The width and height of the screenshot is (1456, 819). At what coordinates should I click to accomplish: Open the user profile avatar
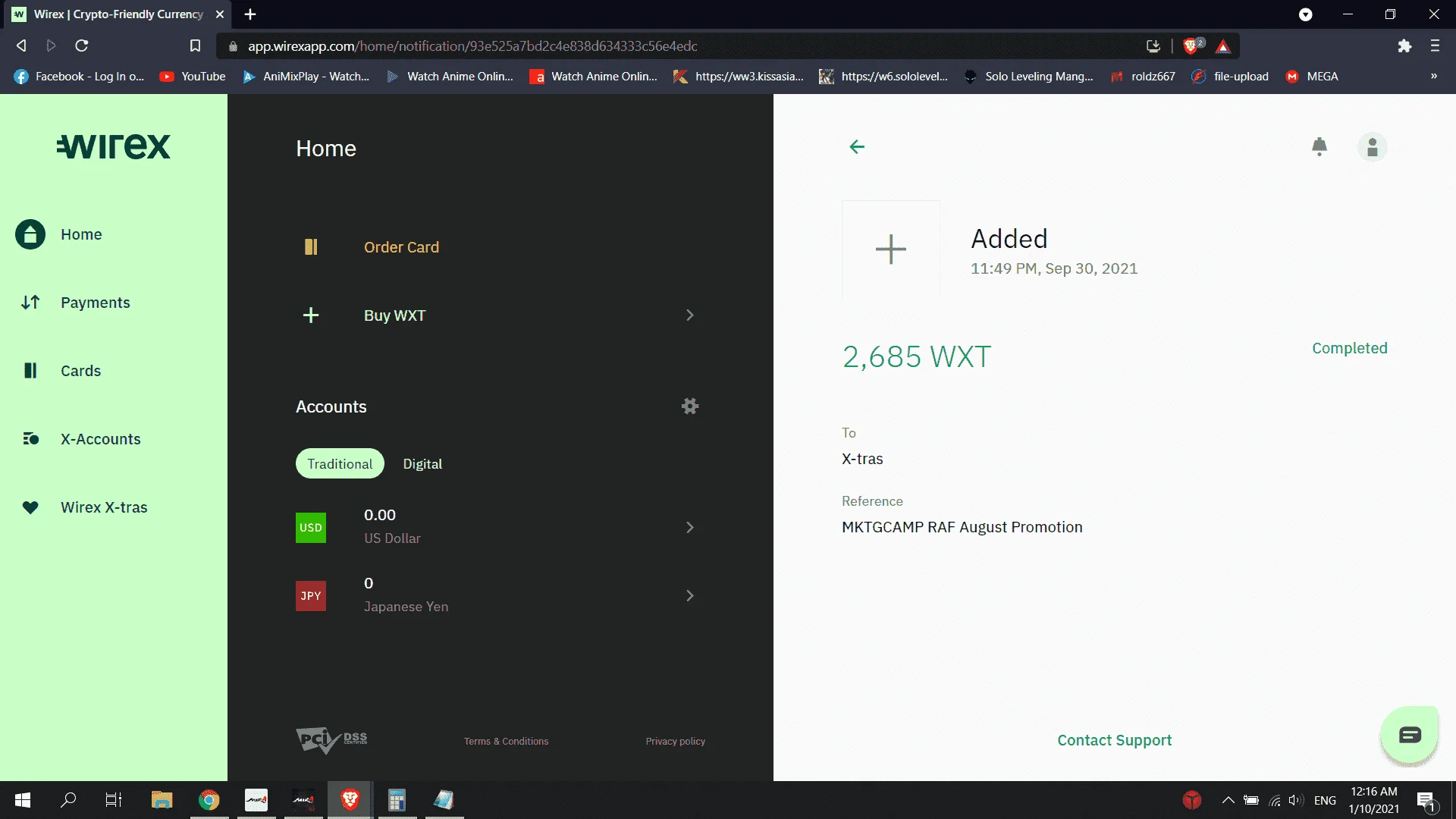[x=1373, y=147]
